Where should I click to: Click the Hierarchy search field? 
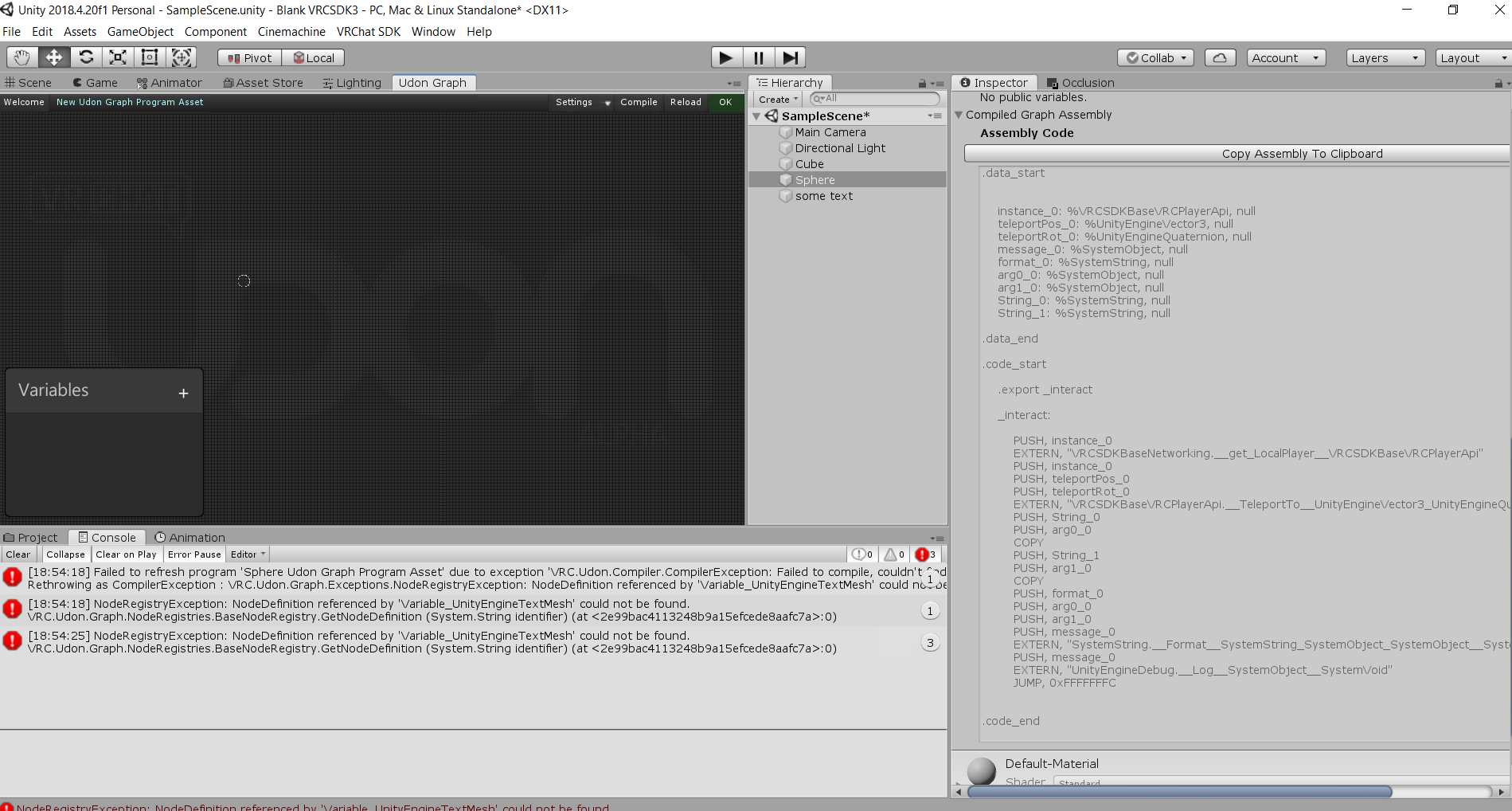(874, 99)
